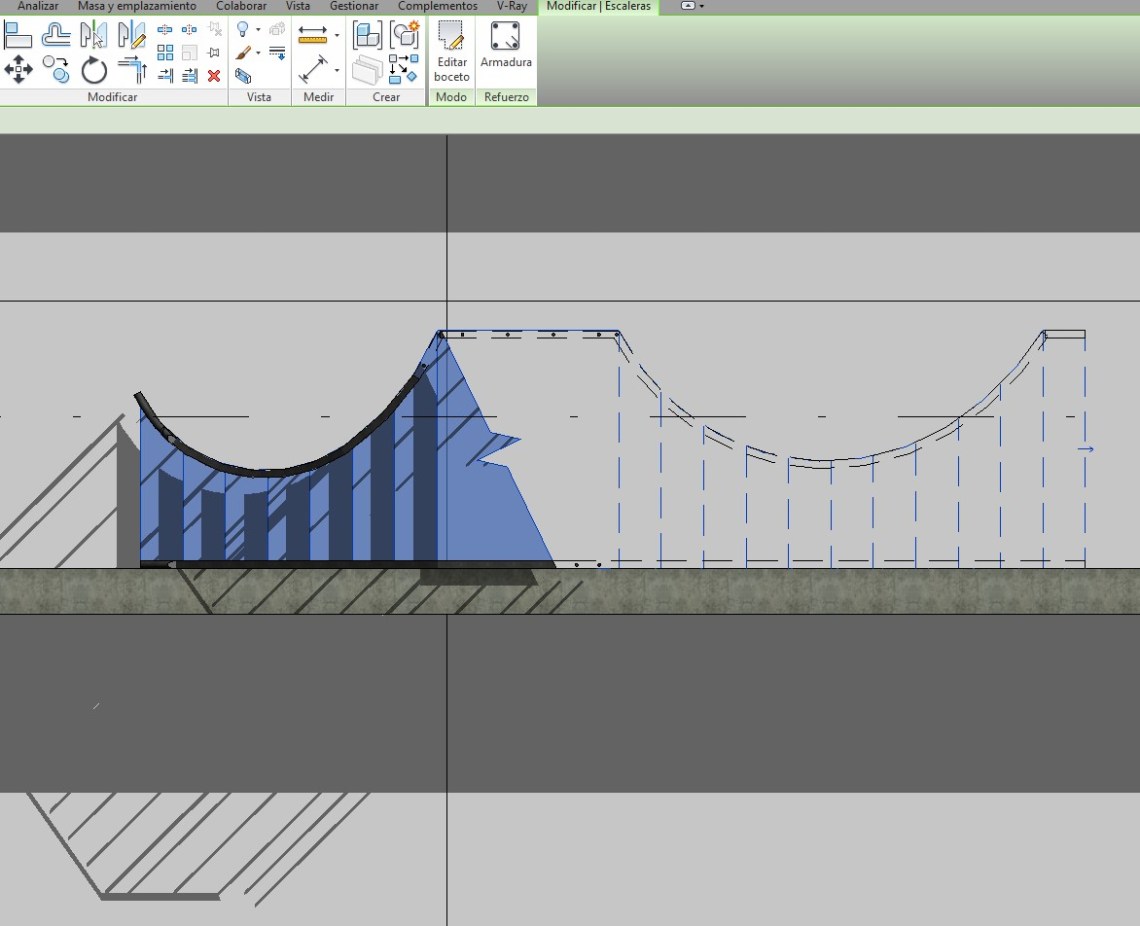Click the Trim/Extend to corner tool
Screen dimensions: 1140x926
pyautogui.click(x=131, y=70)
